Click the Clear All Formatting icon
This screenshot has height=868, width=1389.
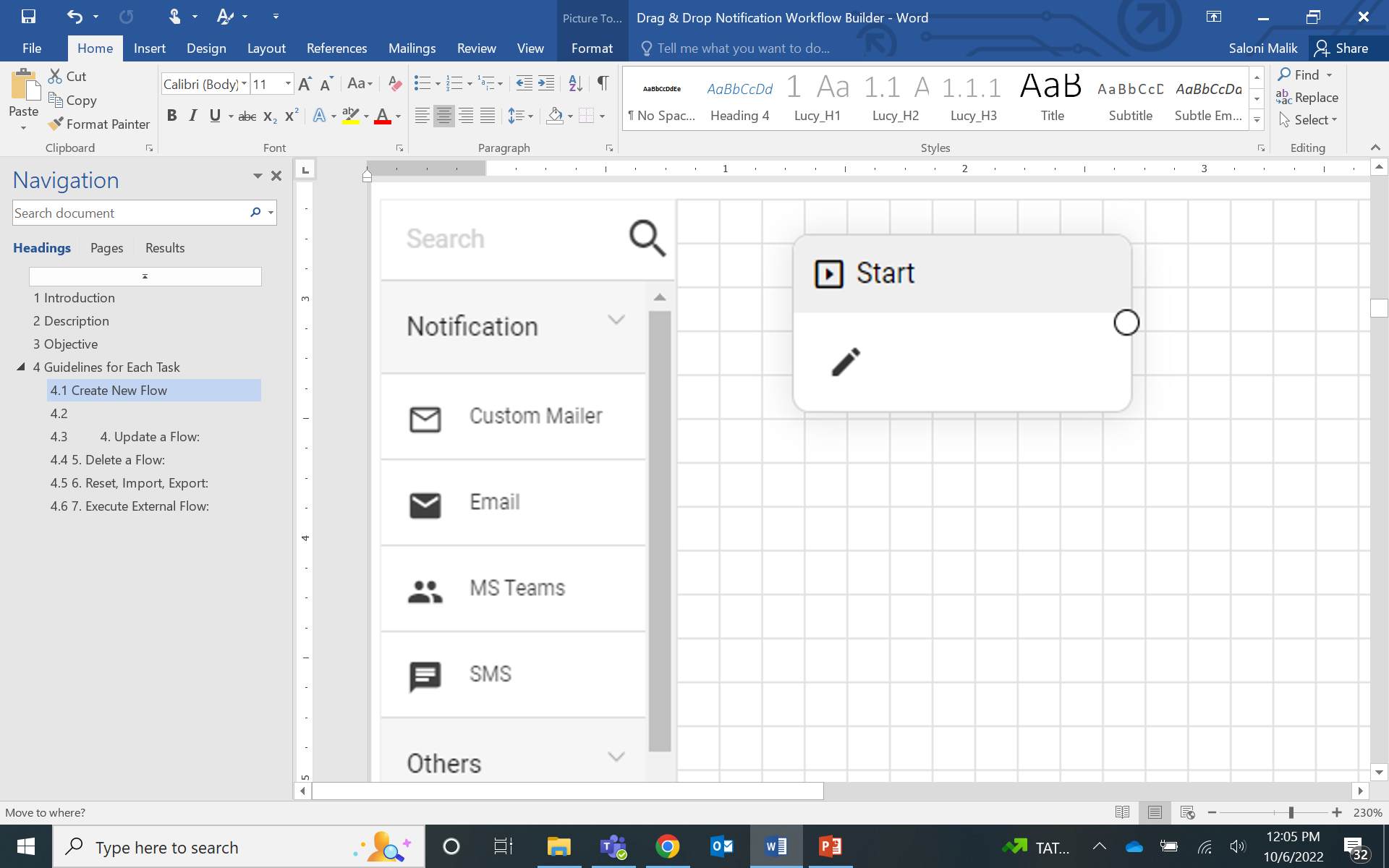coord(394,83)
